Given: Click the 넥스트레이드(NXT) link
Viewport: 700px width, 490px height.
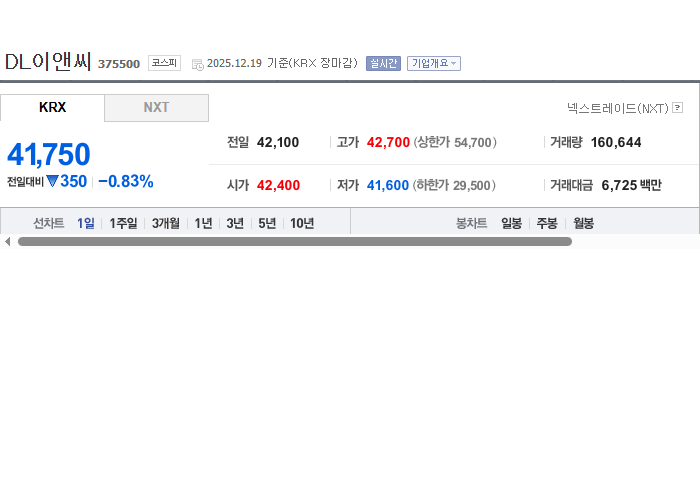Looking at the screenshot, I should coord(618,108).
